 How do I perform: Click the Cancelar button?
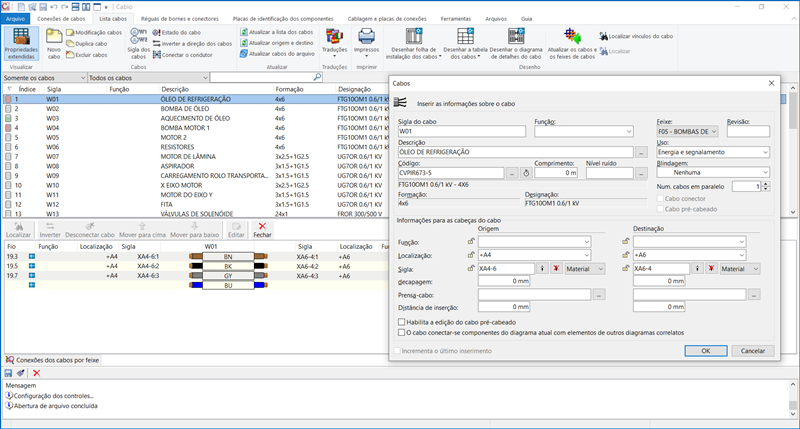[x=753, y=351]
